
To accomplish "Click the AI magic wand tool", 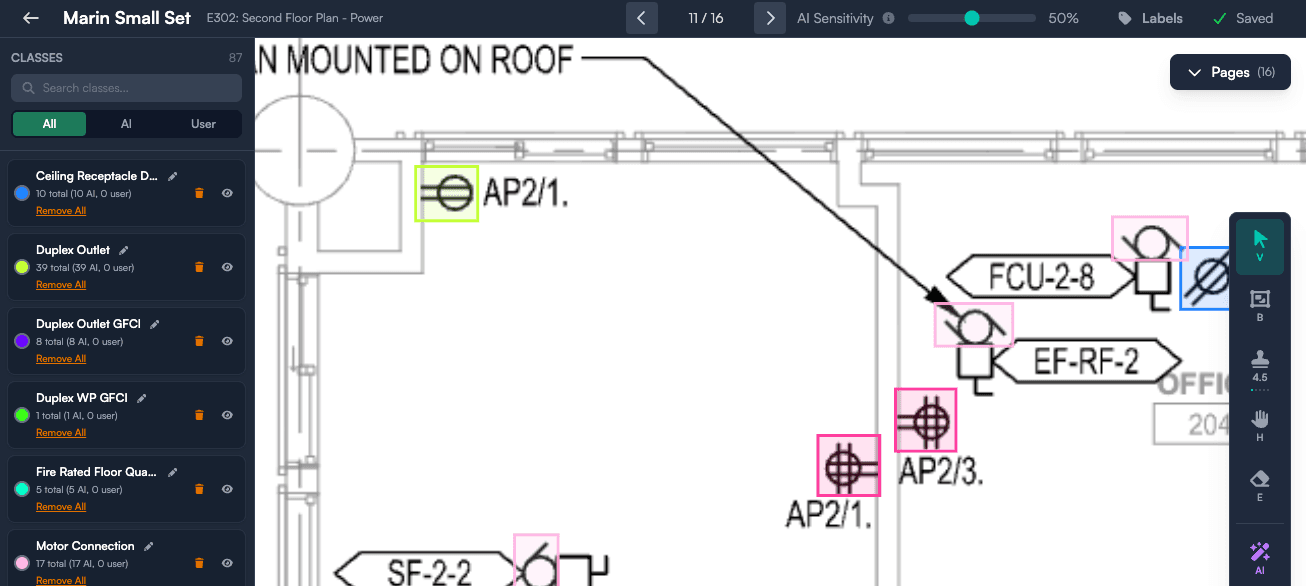I will [x=1259, y=556].
